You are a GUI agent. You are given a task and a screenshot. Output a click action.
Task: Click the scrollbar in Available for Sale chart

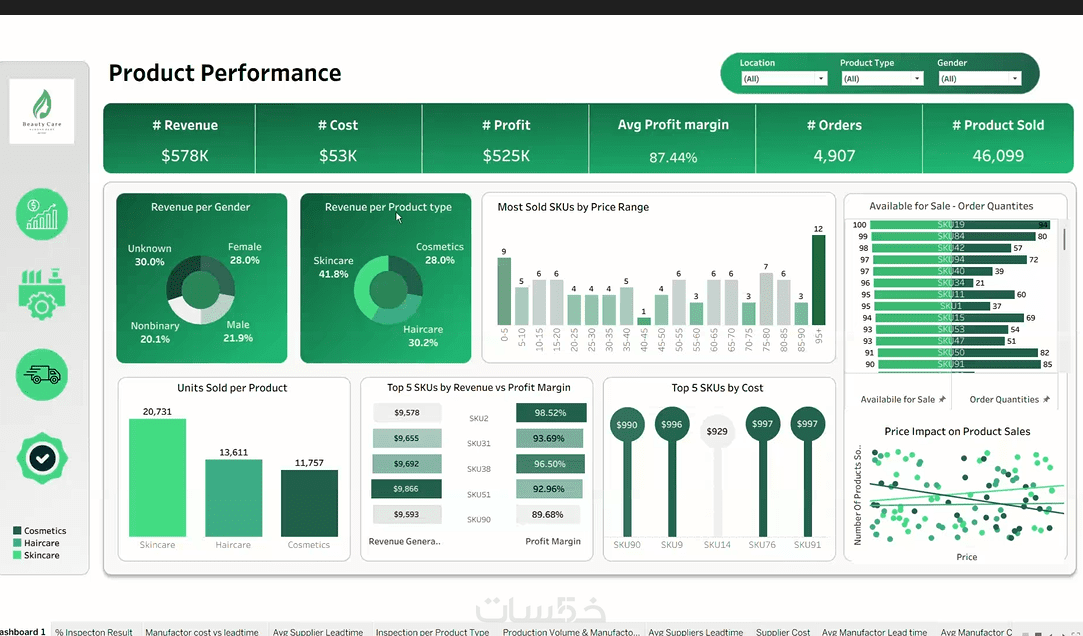(1064, 239)
